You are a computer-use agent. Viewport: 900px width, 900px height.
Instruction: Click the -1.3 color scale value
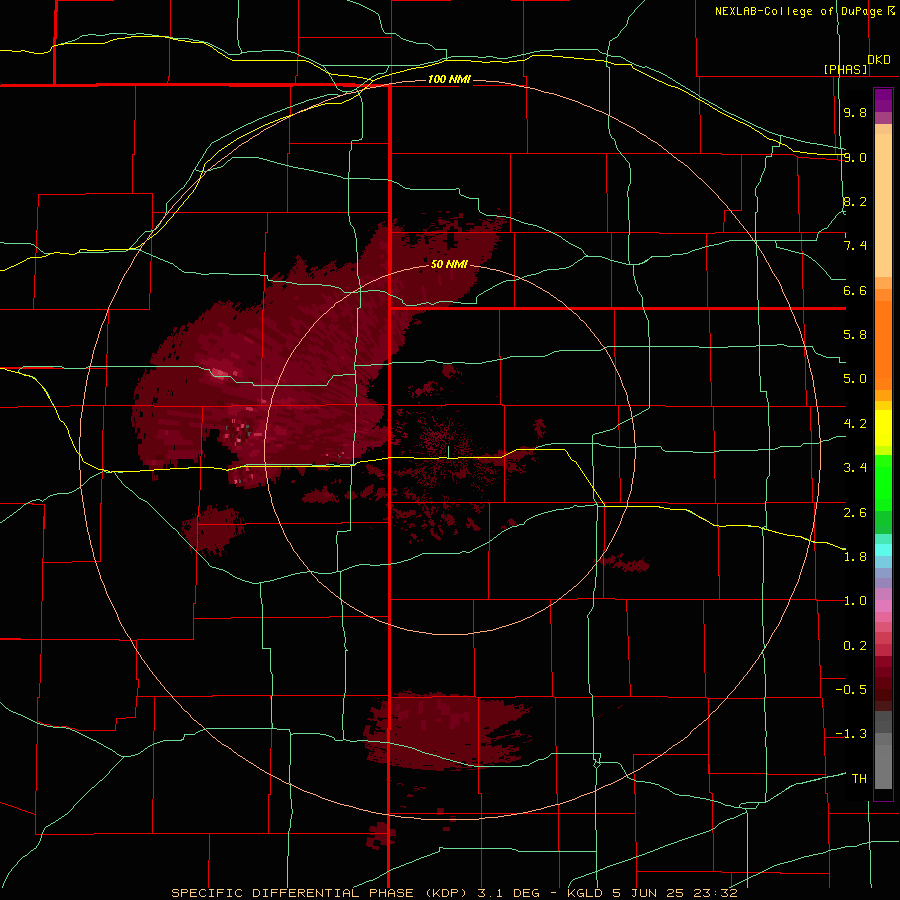(x=851, y=734)
